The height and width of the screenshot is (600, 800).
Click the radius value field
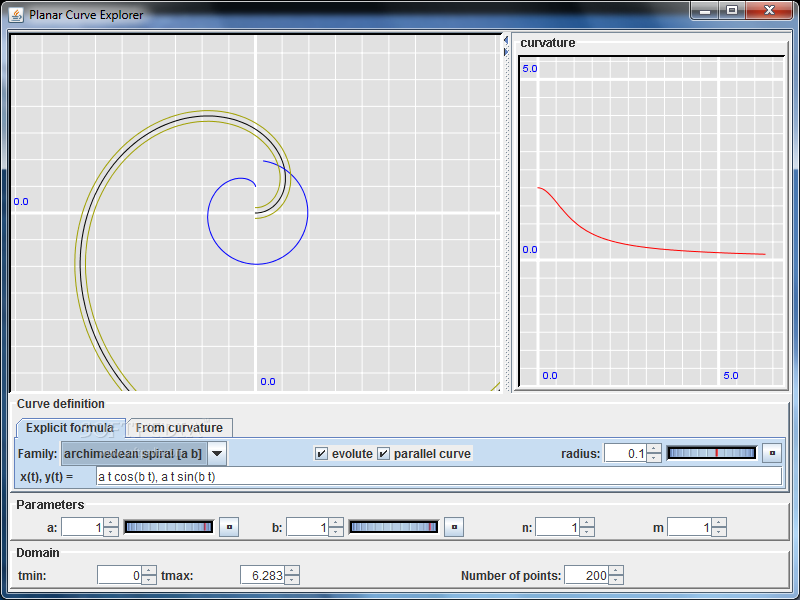point(625,453)
